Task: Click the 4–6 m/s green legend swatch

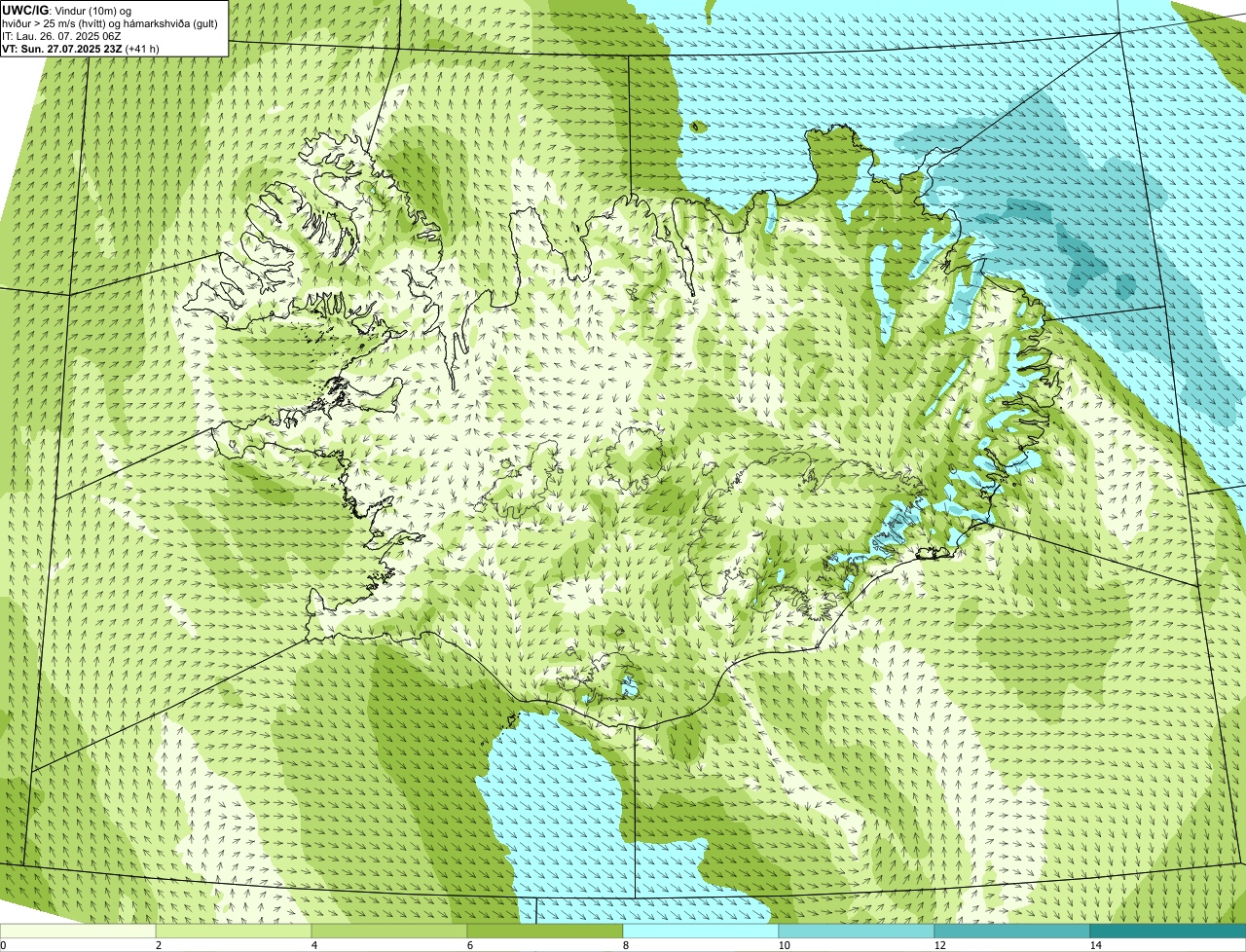Action: click(389, 931)
